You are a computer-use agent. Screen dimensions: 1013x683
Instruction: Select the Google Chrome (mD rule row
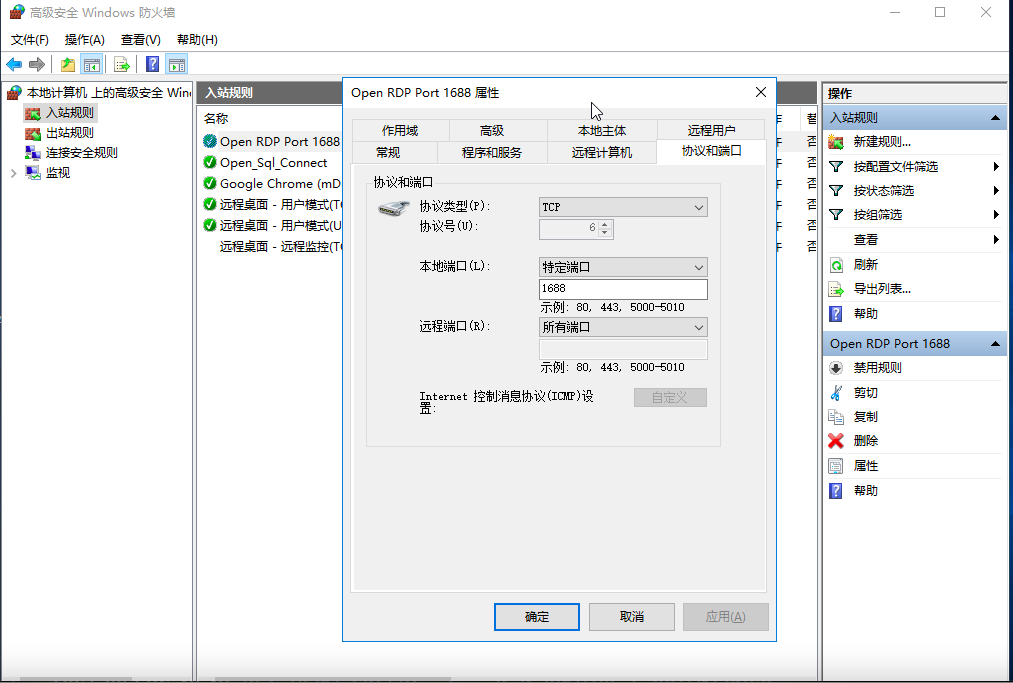coord(271,183)
